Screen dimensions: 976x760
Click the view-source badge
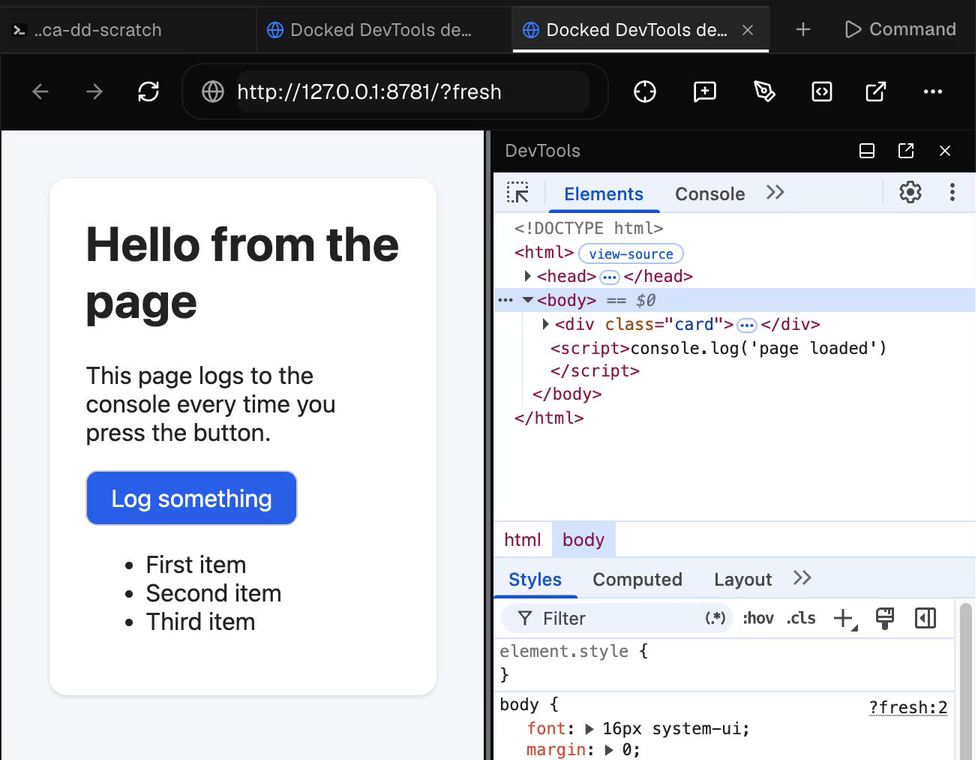click(631, 254)
